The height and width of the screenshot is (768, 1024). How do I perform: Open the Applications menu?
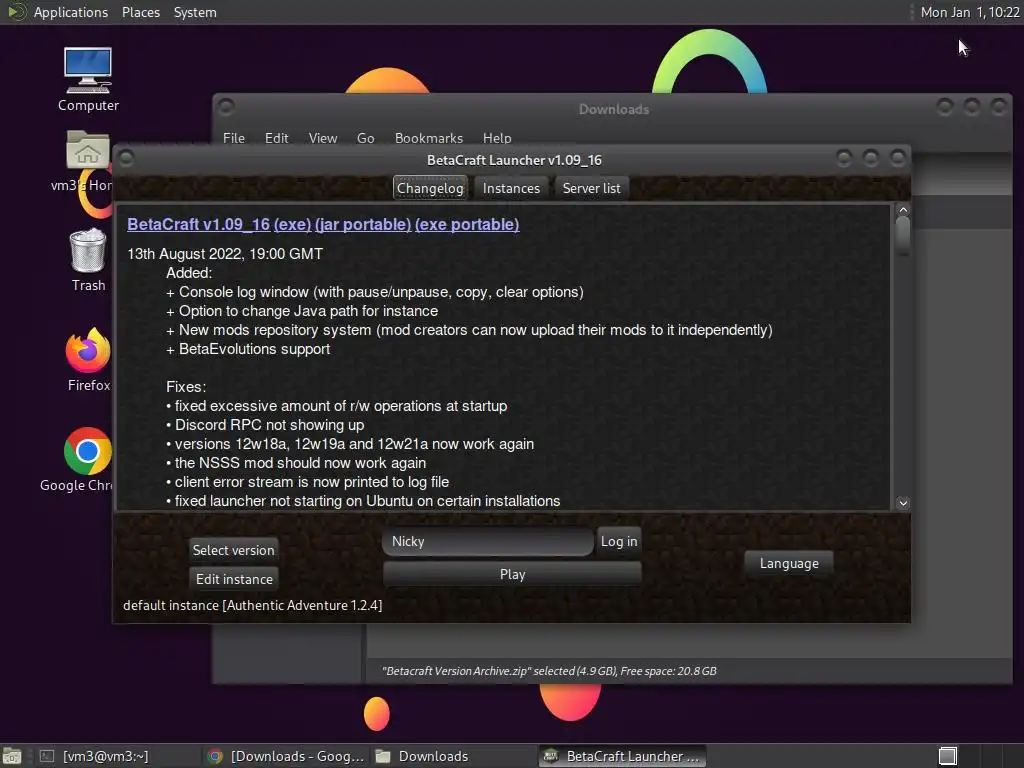[71, 12]
